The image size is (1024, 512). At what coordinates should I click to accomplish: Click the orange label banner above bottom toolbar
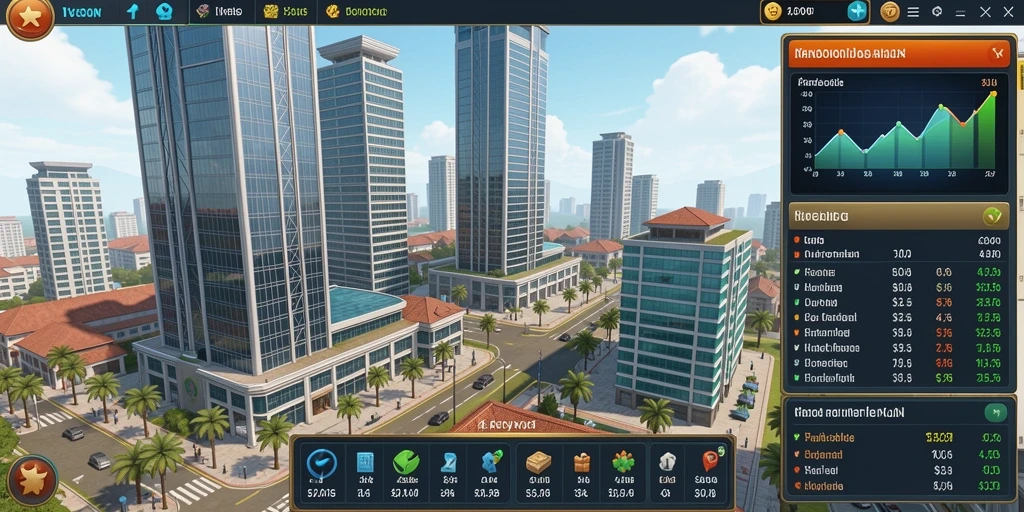click(507, 424)
